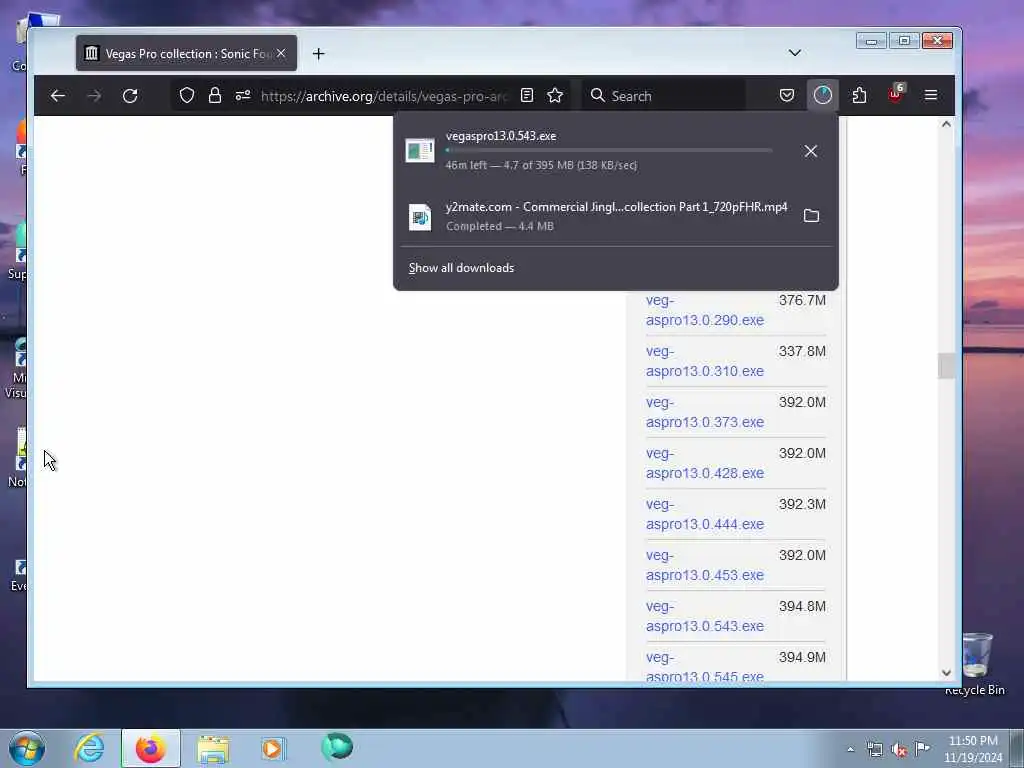
Task: Download vegaspro13.0.444.exe link
Action: click(x=705, y=514)
